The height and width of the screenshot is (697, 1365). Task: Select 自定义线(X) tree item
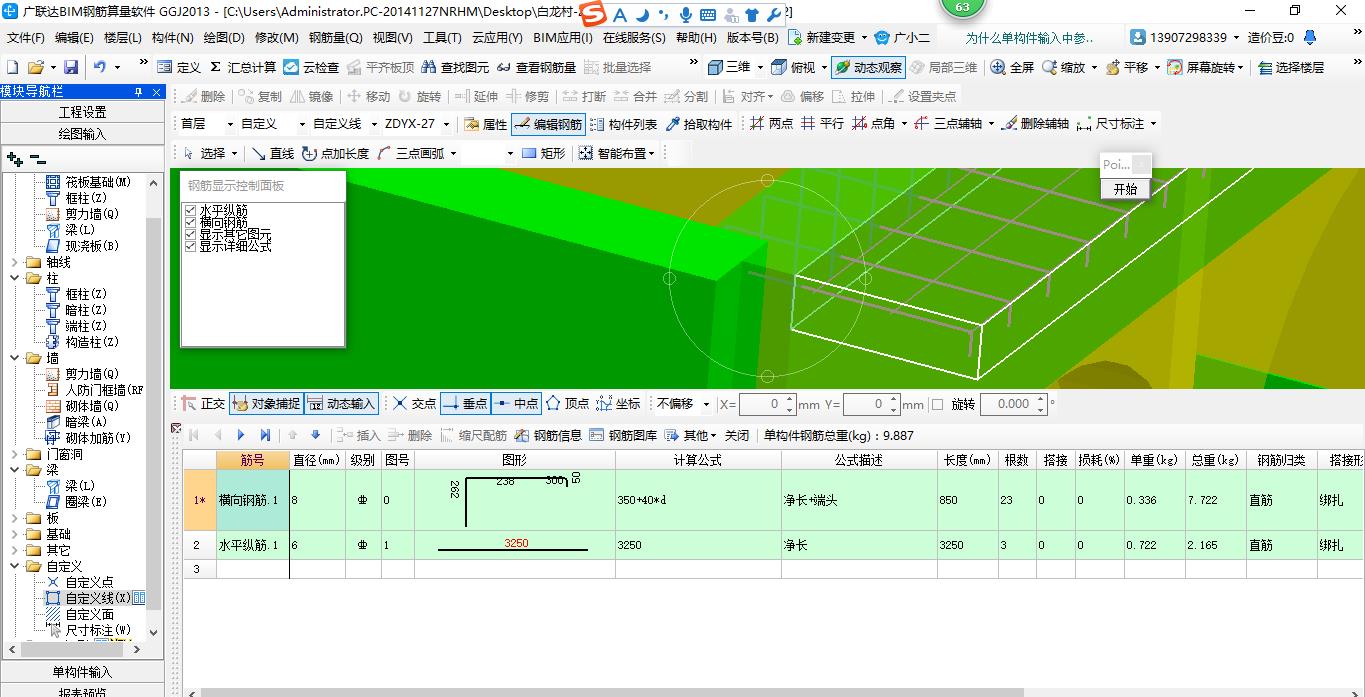pos(98,598)
